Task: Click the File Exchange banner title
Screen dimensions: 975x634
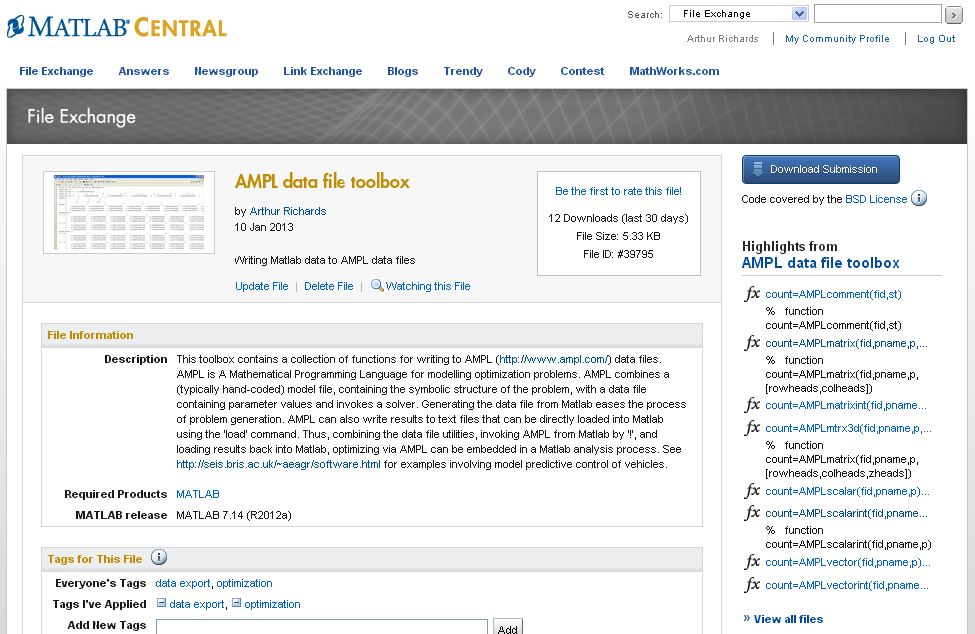Action: (81, 117)
